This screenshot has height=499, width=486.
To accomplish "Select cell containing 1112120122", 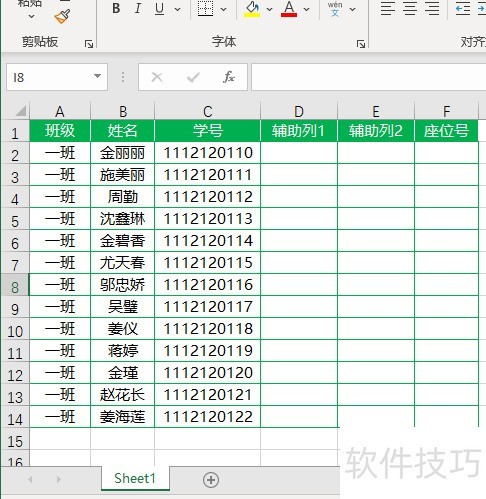I will click(x=207, y=417).
